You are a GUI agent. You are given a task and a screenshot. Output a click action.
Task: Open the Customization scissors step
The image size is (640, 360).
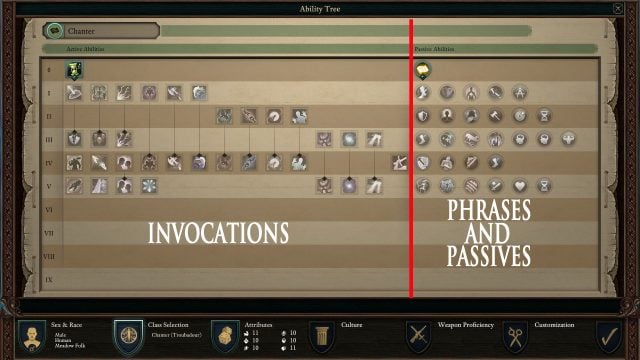pos(515,337)
